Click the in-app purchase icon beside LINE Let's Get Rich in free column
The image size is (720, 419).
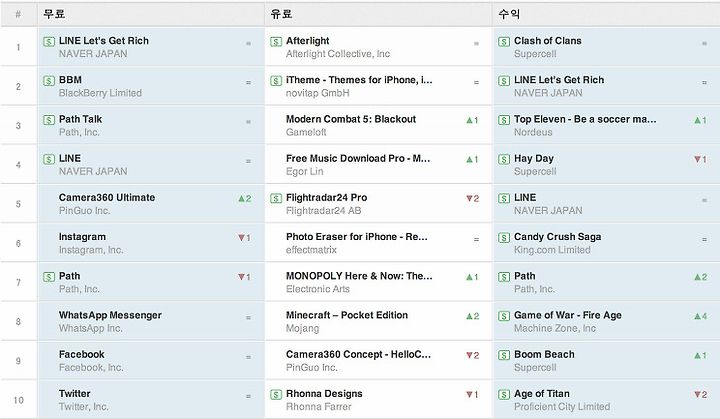point(49,42)
